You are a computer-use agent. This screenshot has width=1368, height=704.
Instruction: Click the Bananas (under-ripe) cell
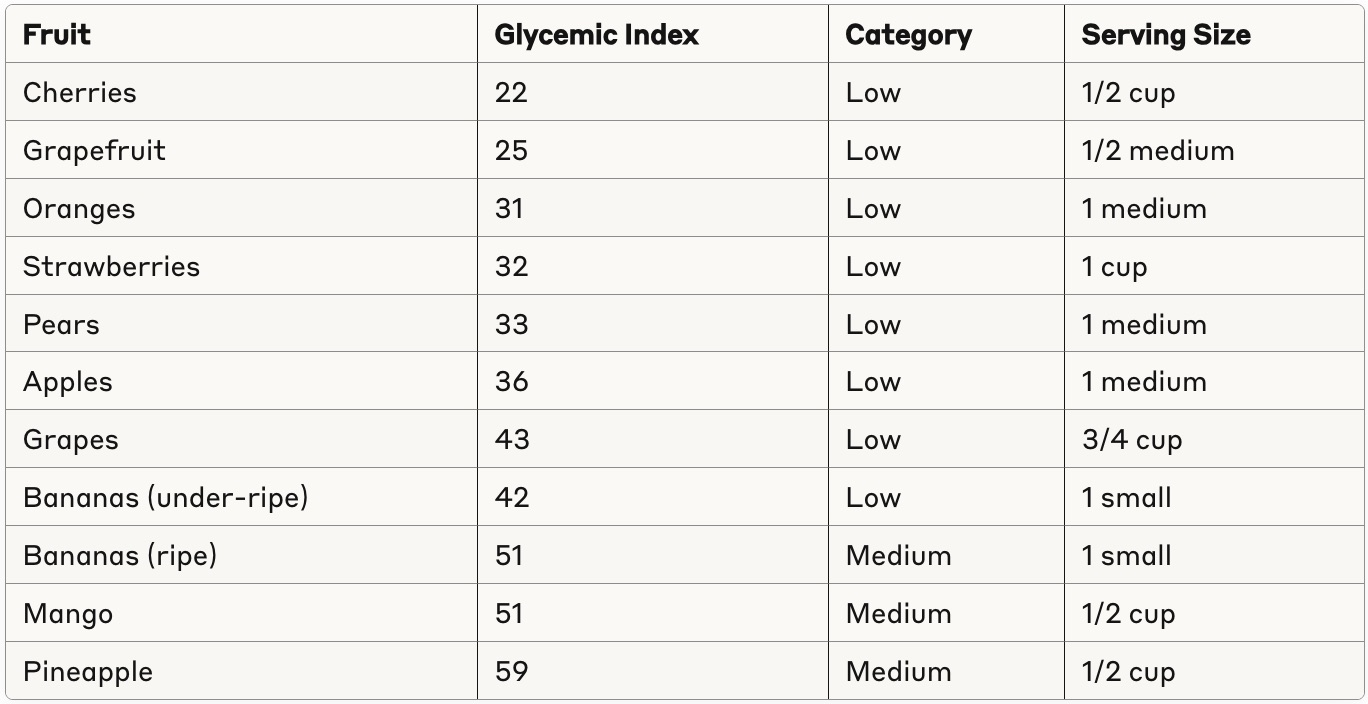click(x=165, y=498)
